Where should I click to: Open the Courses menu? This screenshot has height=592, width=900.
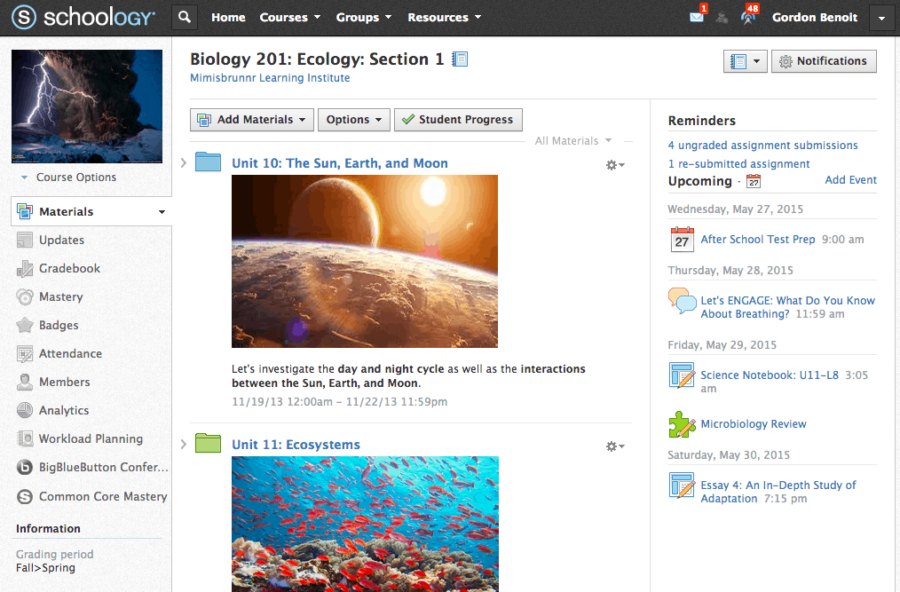[289, 17]
